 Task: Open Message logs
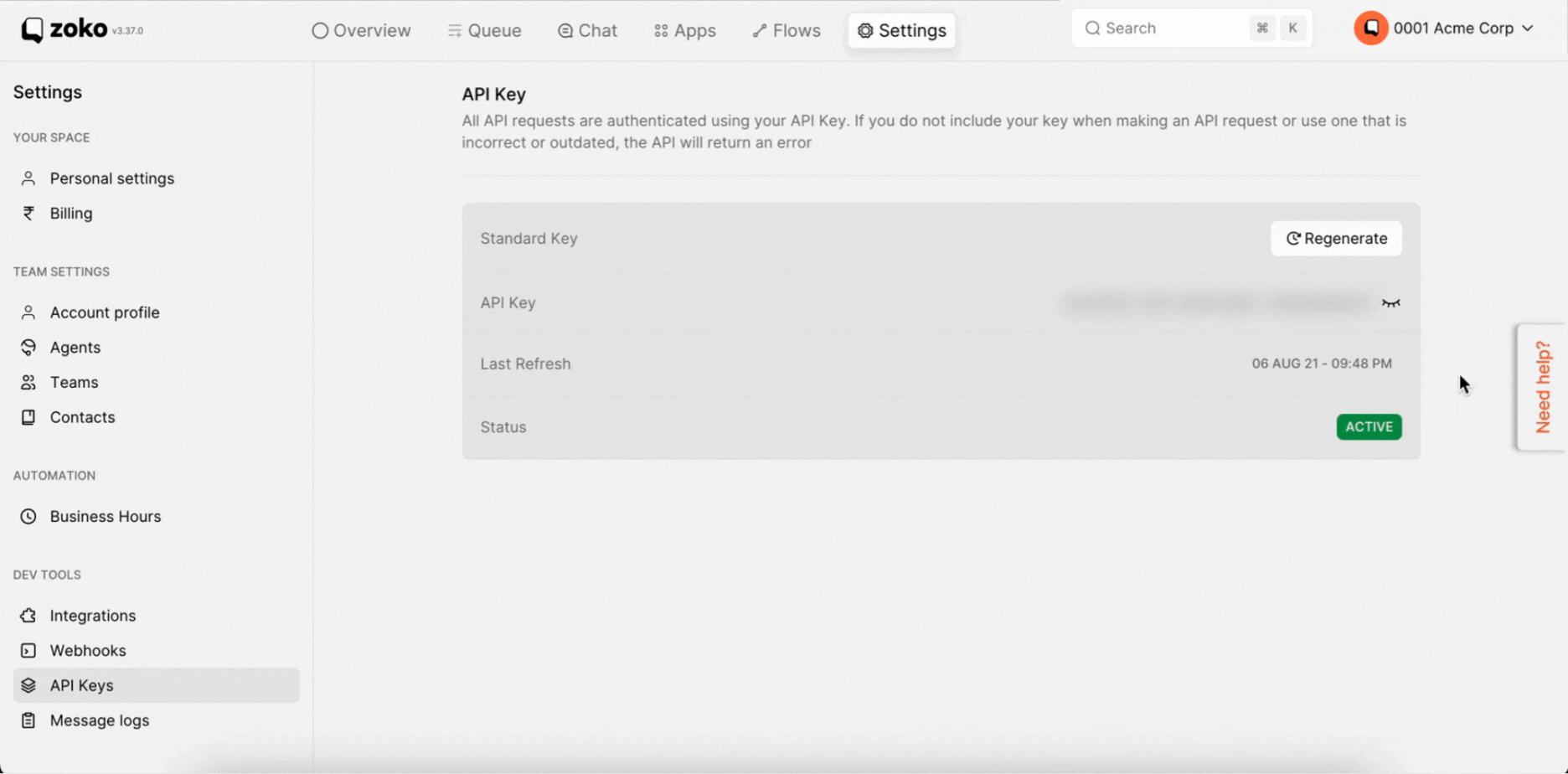[100, 721]
